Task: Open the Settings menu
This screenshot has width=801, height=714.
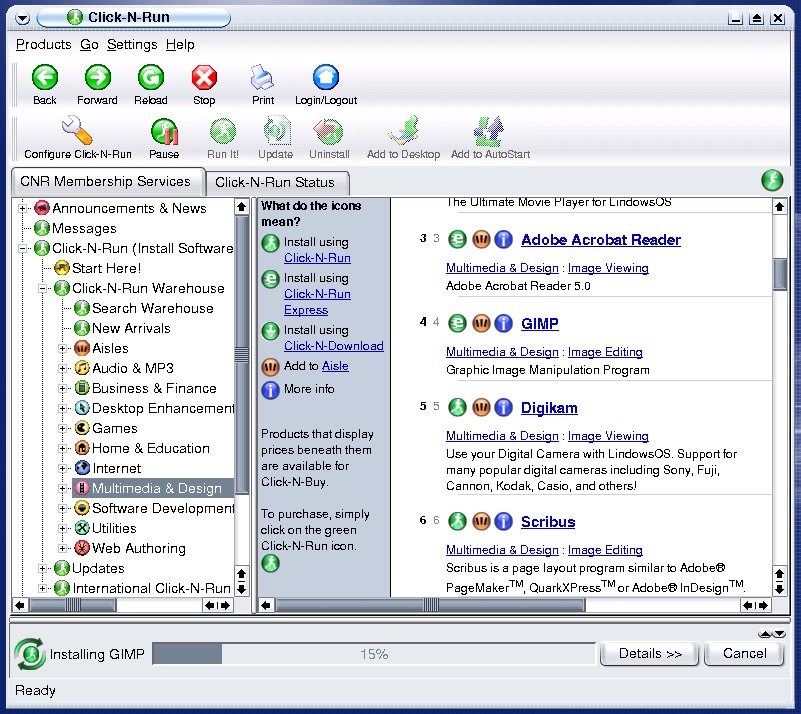Action: coord(132,45)
